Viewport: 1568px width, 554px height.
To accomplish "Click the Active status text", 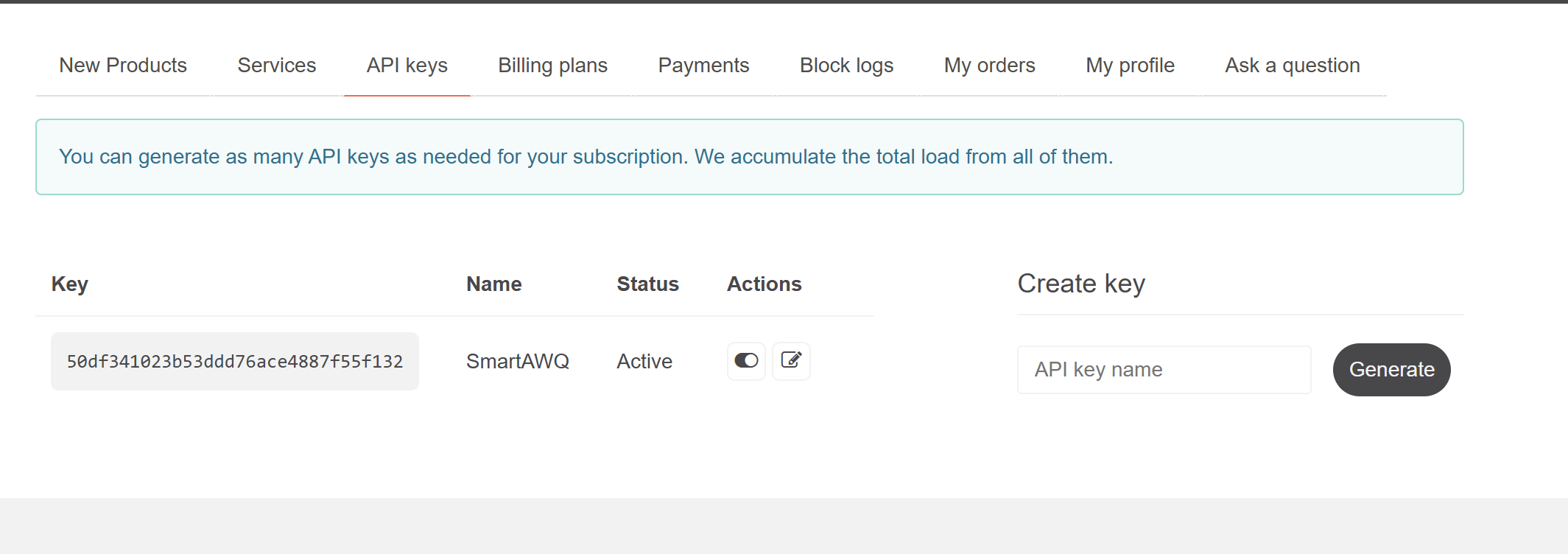I will click(644, 362).
